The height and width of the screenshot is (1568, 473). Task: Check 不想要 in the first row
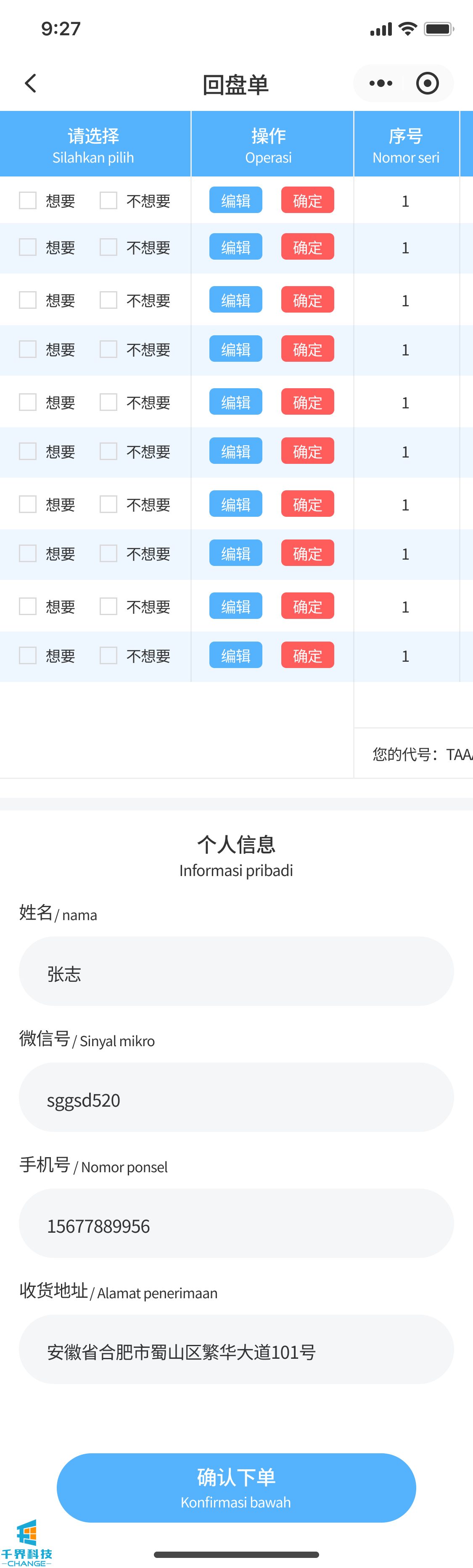108,200
